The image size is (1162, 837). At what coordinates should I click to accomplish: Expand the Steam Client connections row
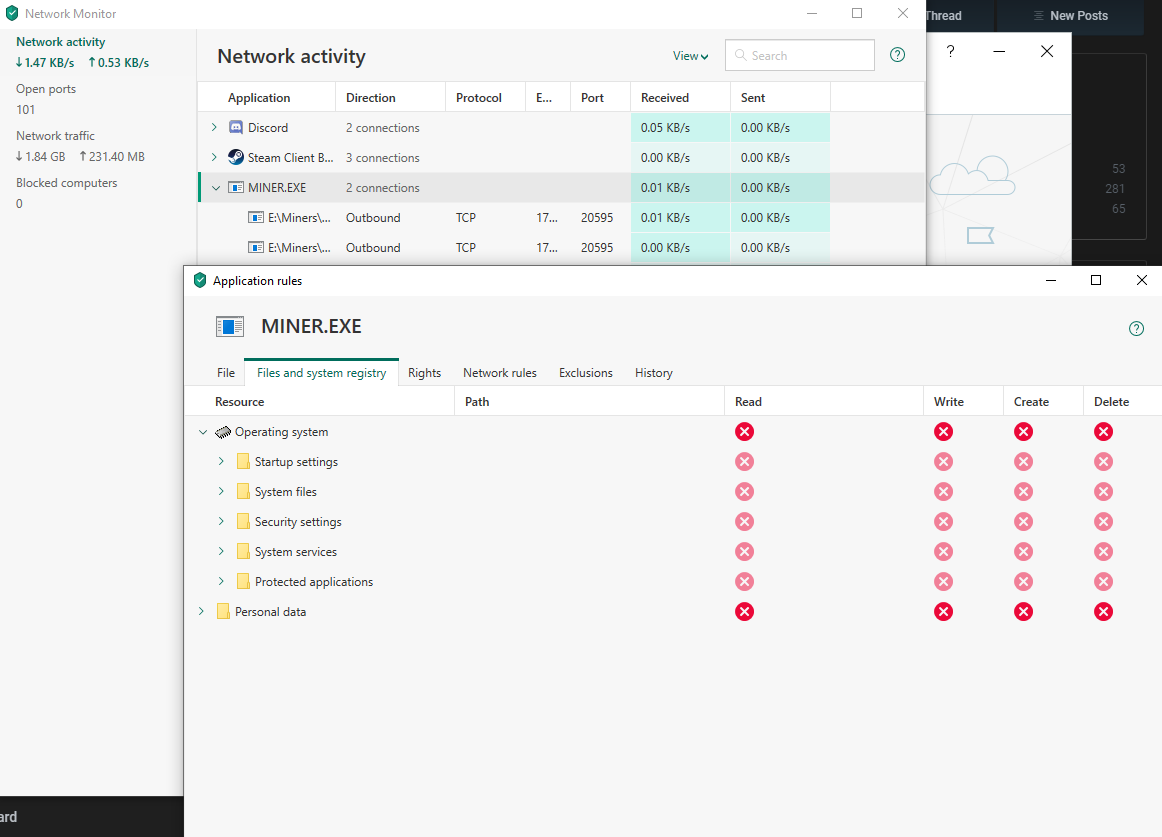[214, 157]
